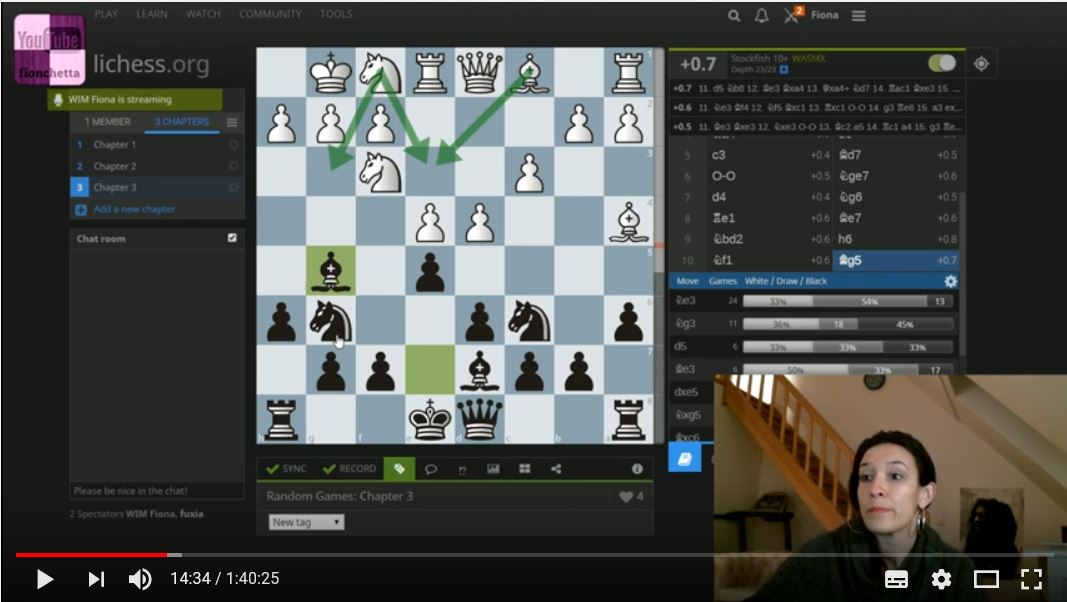Open the TOOLS menu
This screenshot has height=602, width=1067.
[336, 14]
